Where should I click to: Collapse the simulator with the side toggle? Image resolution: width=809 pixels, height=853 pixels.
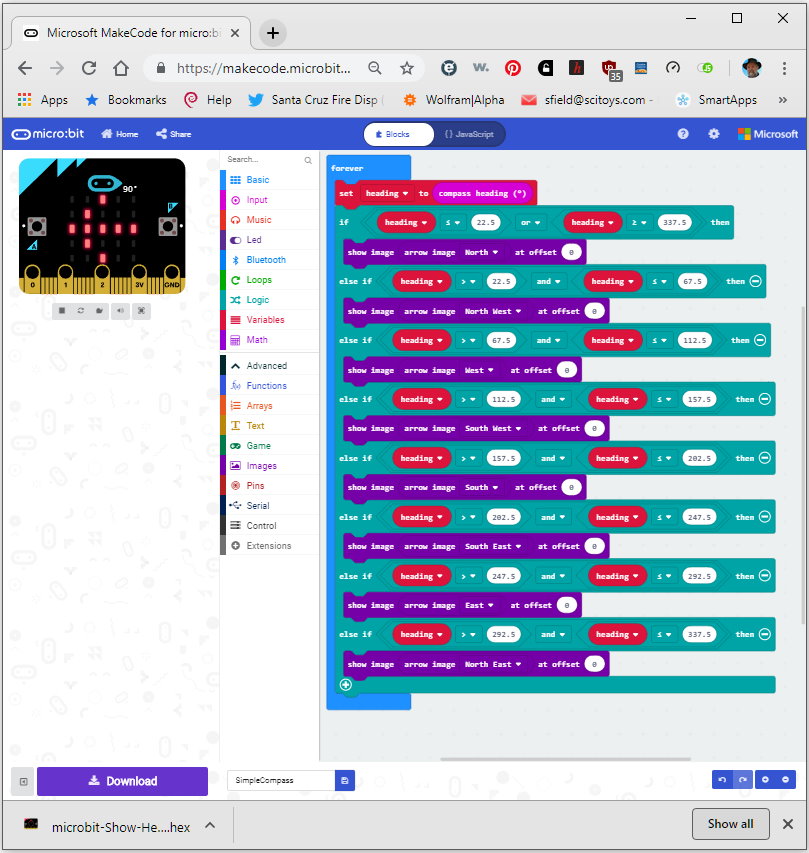(x=24, y=781)
